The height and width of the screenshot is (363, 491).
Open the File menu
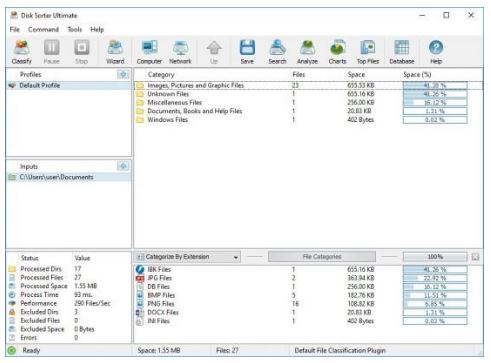pos(15,29)
